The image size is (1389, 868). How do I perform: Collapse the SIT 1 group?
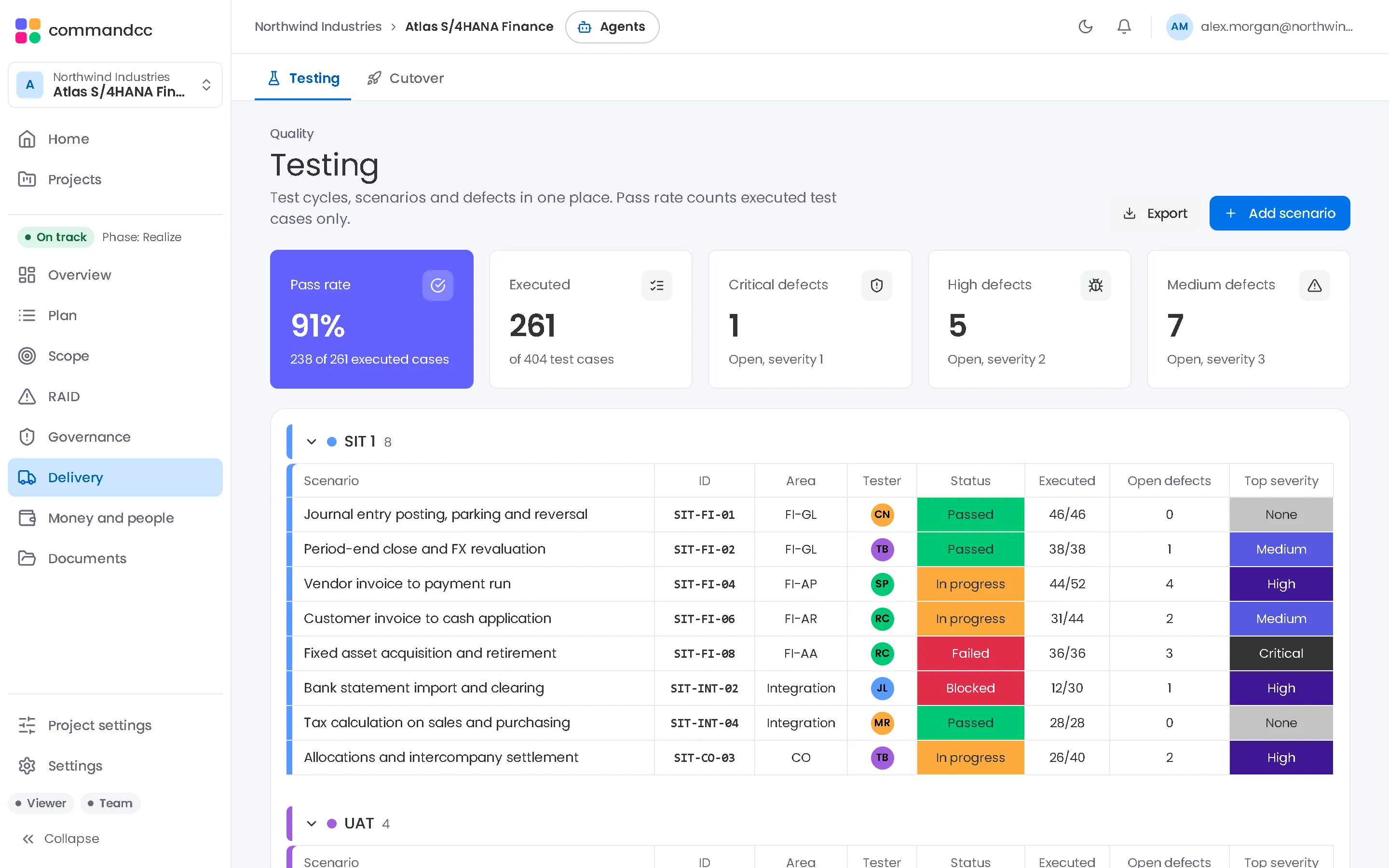tap(311, 441)
